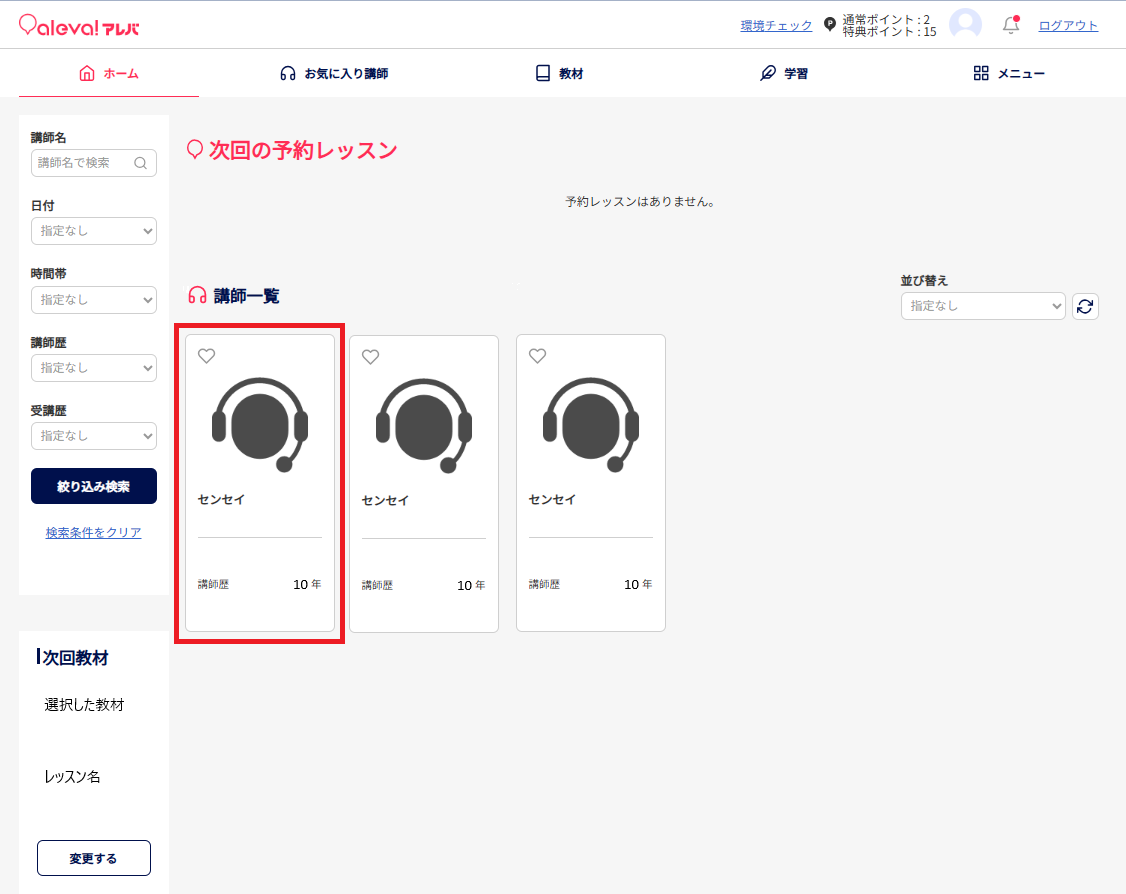
Task: Switch to the お気に入り講師 tab
Action: pyautogui.click(x=334, y=74)
